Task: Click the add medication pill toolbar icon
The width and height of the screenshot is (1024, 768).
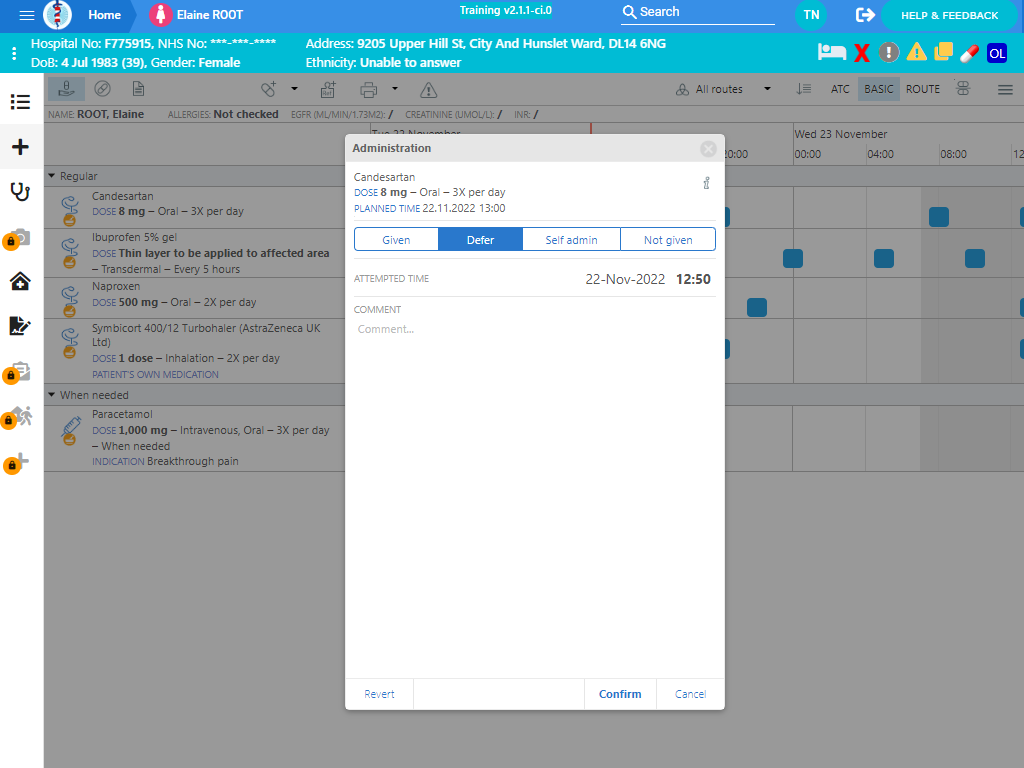Action: tap(268, 89)
